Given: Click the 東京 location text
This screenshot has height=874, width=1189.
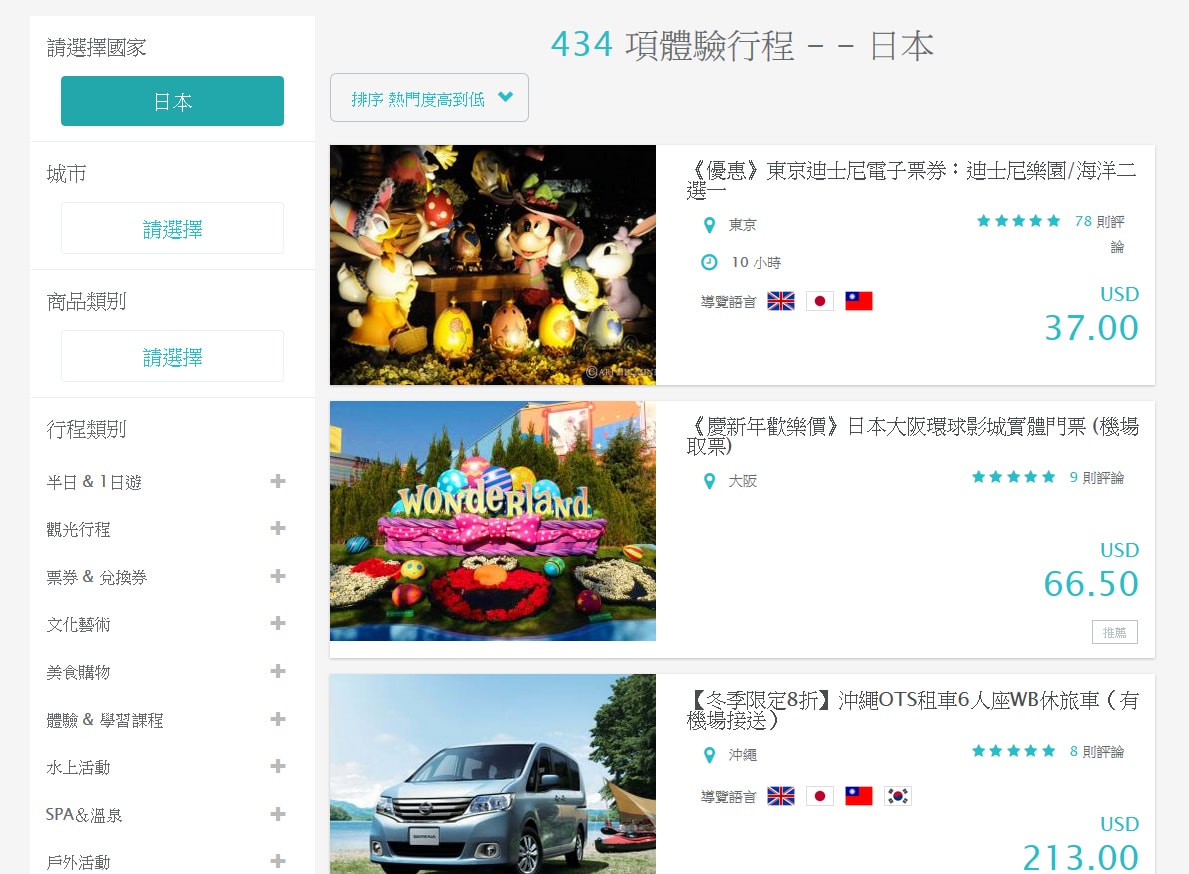Looking at the screenshot, I should (x=743, y=225).
